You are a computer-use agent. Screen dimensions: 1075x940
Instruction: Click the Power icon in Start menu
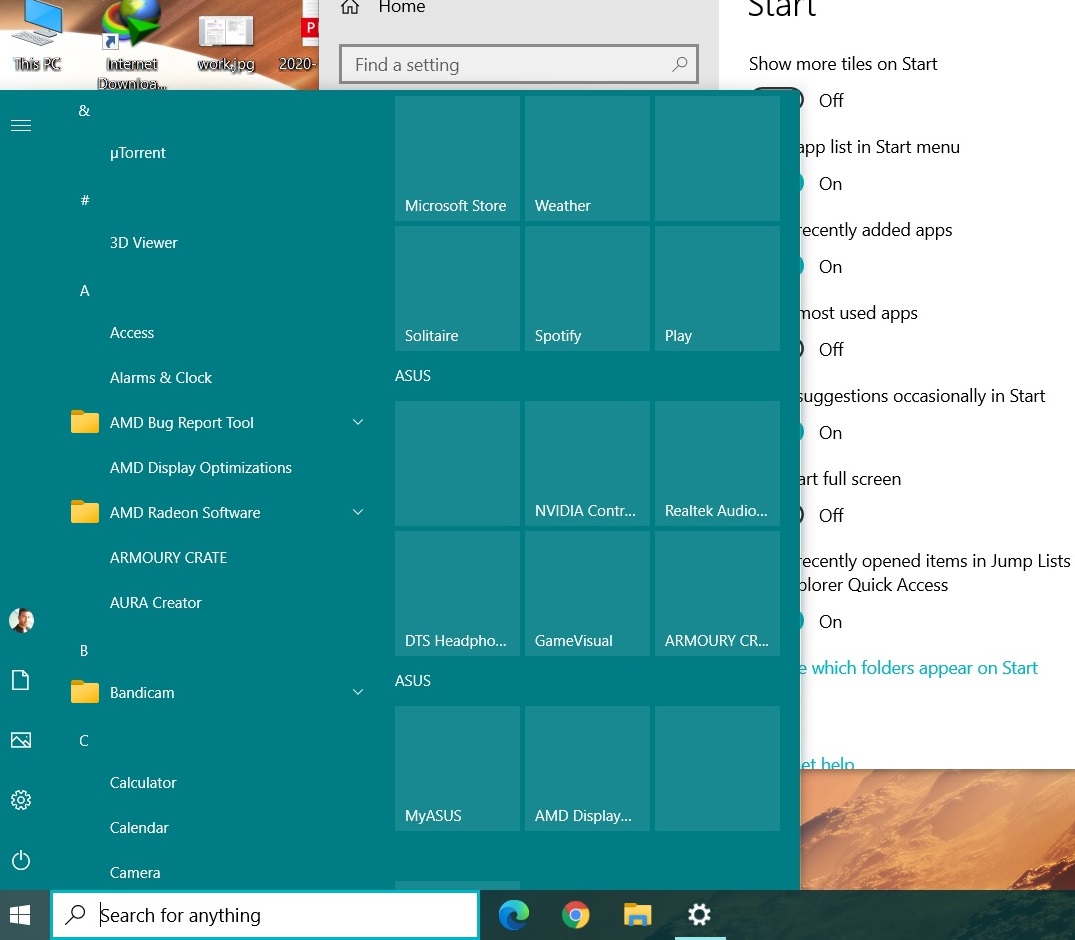[21, 860]
